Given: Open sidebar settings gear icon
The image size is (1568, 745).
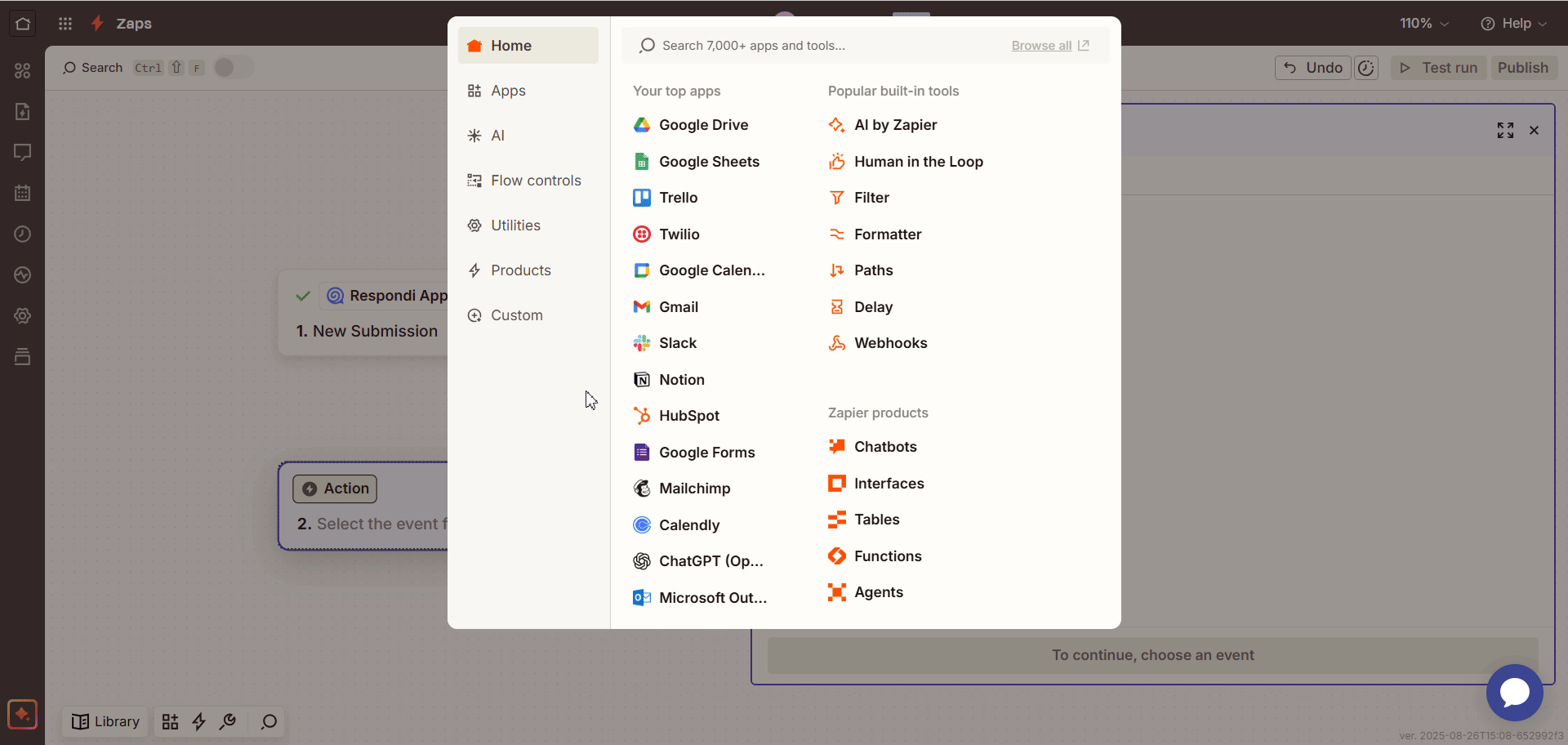Looking at the screenshot, I should pos(22,315).
